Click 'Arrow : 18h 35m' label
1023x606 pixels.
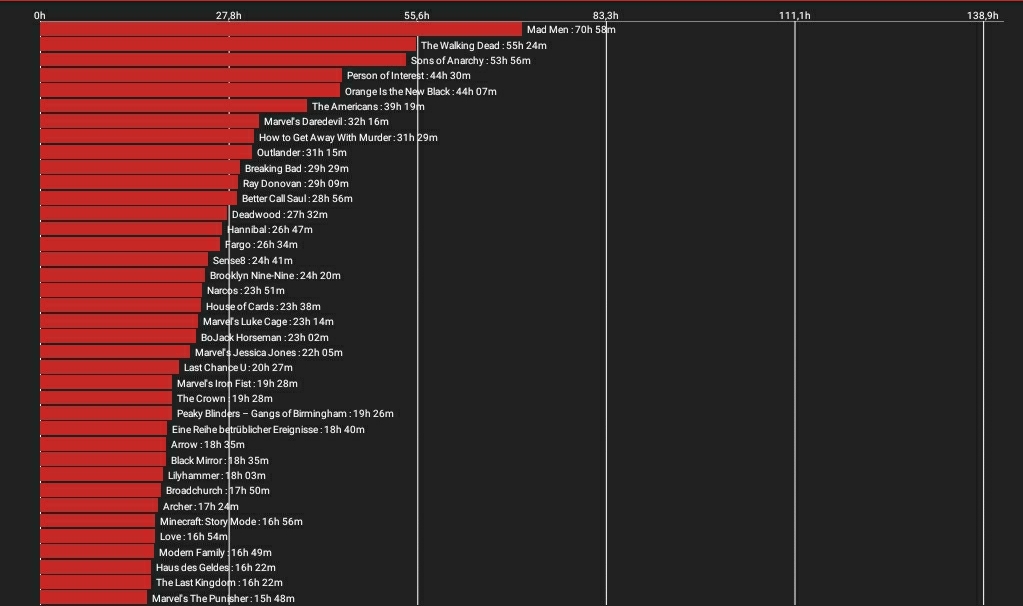click(207, 445)
